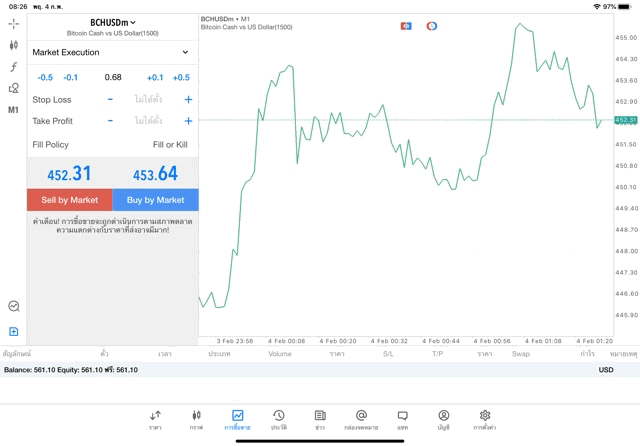Select the T/P column header
The width and height of the screenshot is (640, 447).
pos(438,354)
